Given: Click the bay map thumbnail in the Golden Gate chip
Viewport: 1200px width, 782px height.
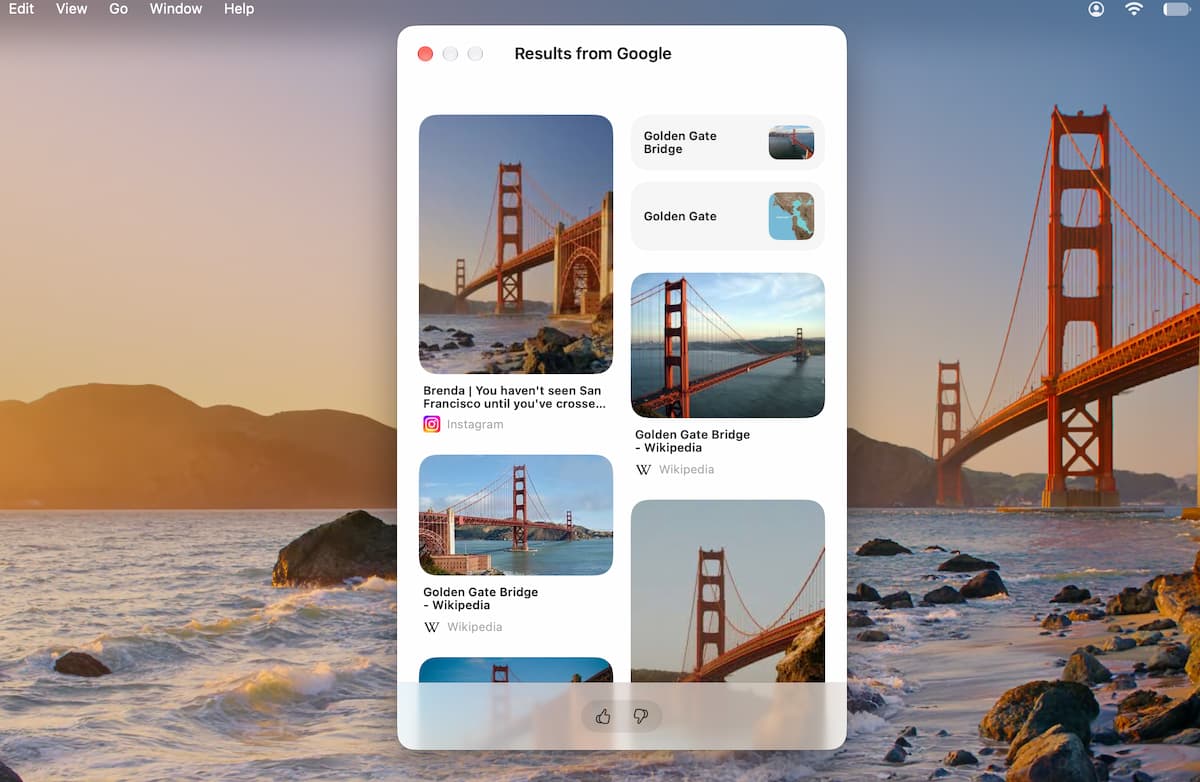Looking at the screenshot, I should pos(791,216).
